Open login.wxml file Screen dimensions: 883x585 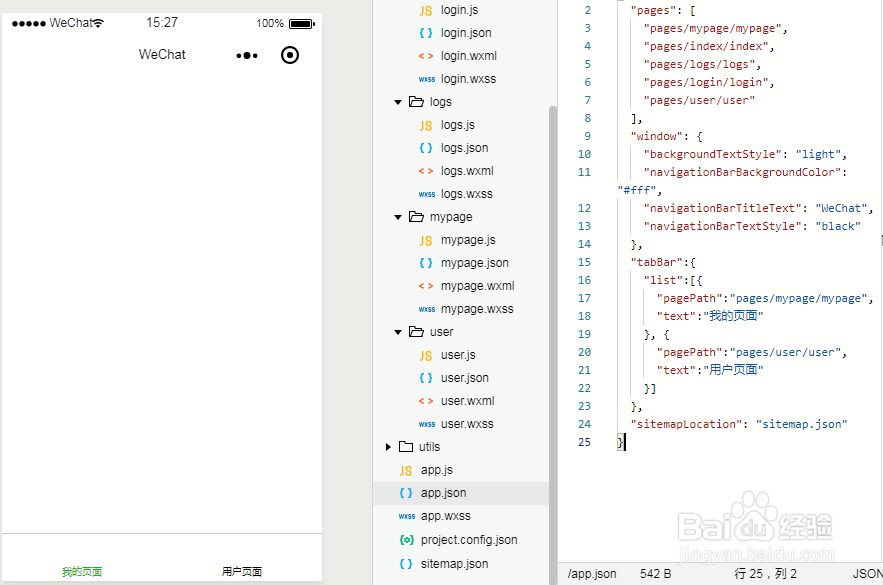(x=469, y=56)
